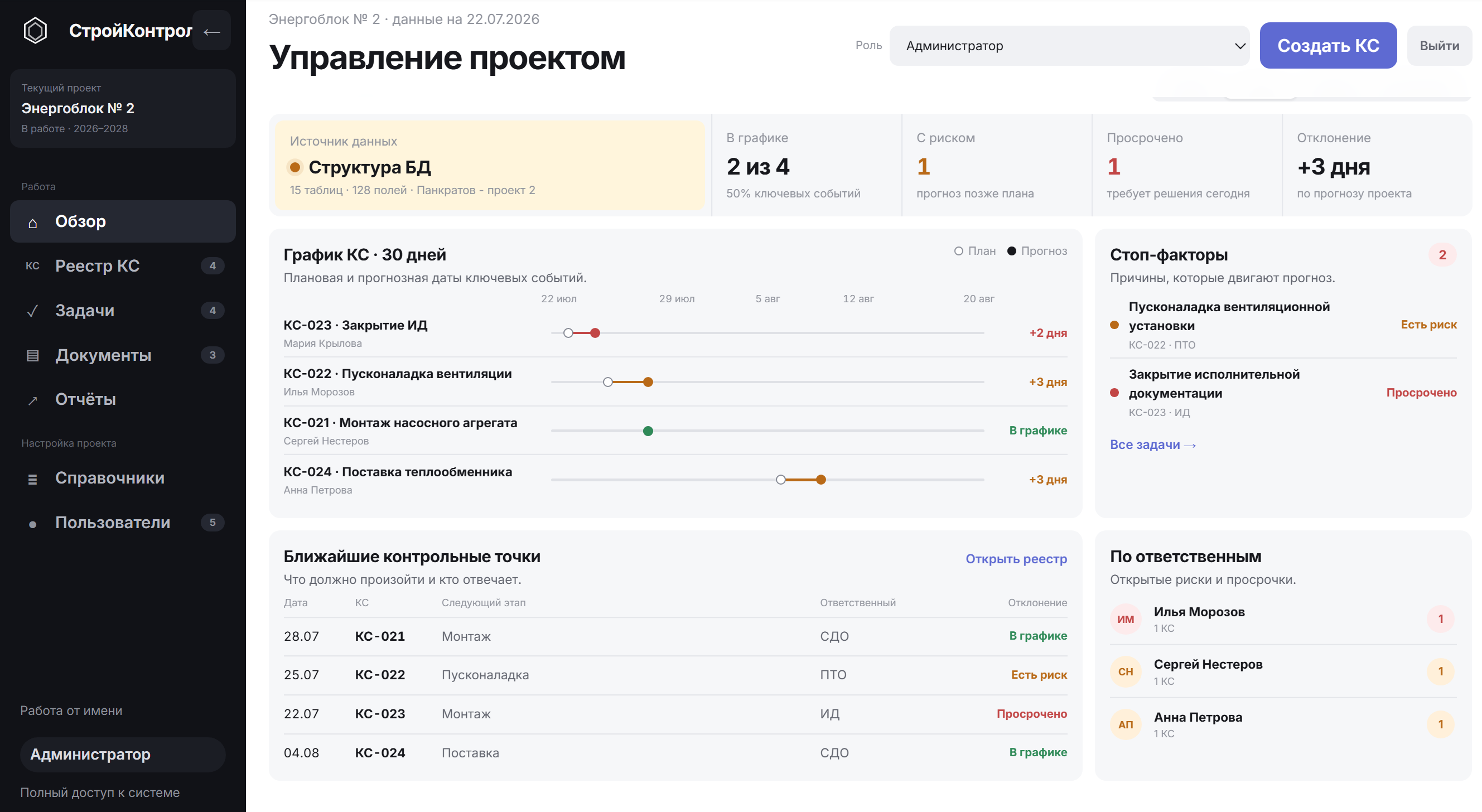Collapse sidebar with the left arrow button
Image resolution: width=1482 pixels, height=812 pixels.
212,31
